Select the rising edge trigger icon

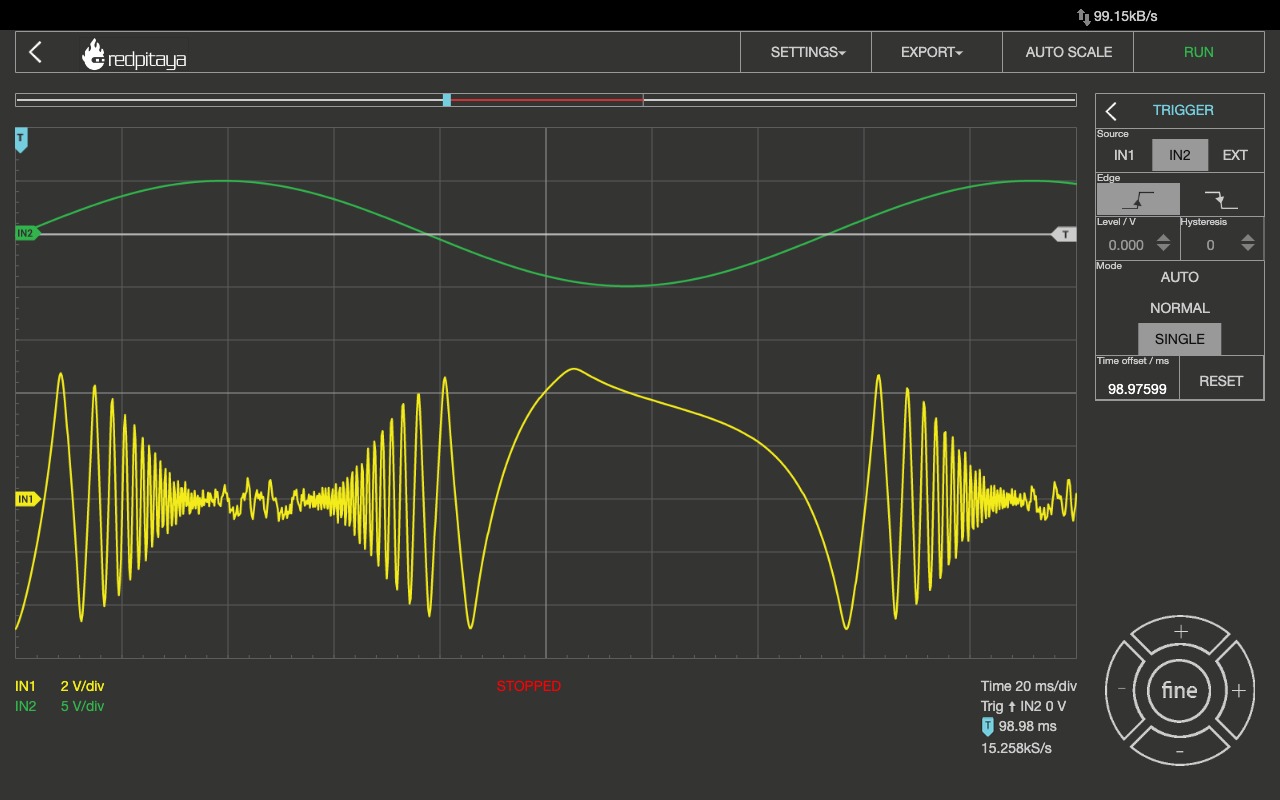[1138, 199]
